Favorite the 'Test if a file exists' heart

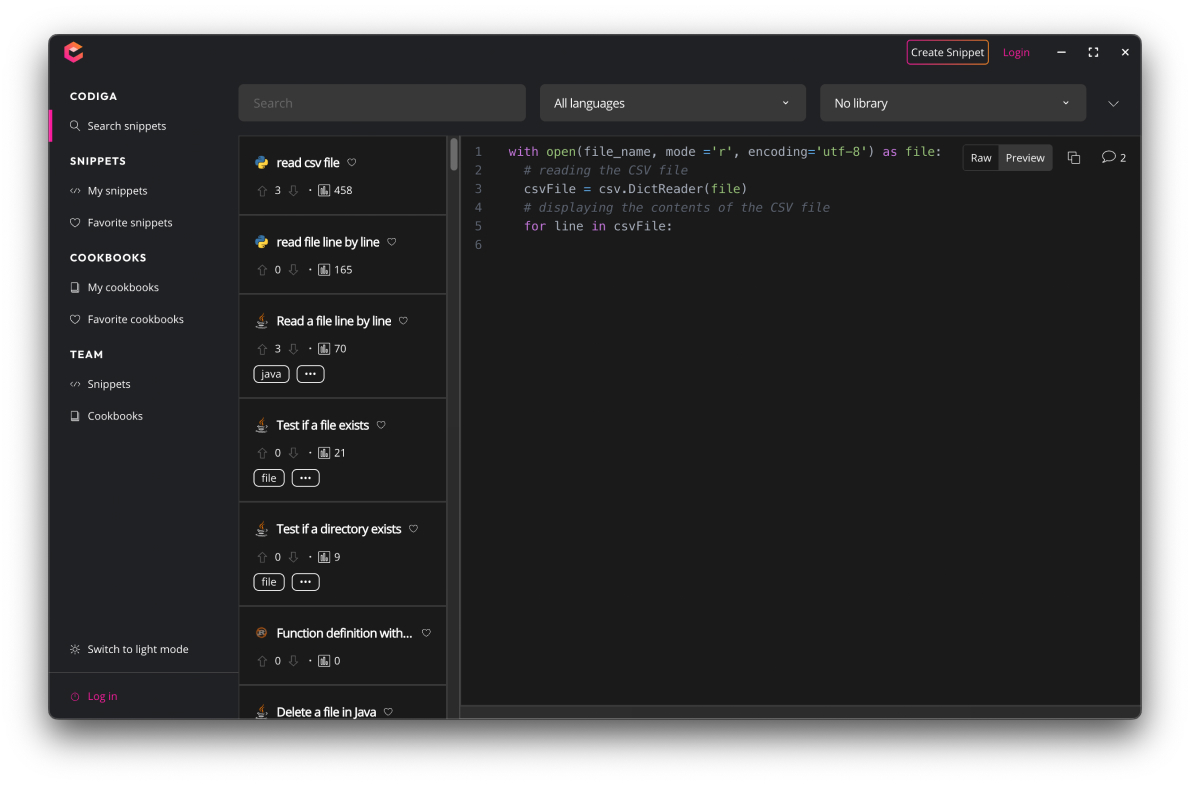point(381,425)
